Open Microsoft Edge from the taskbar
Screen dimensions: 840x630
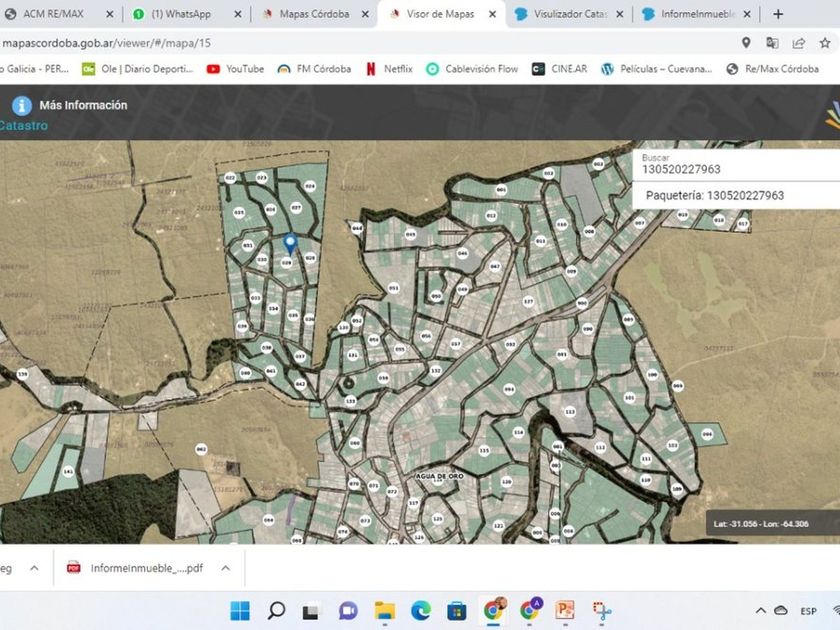(x=421, y=611)
